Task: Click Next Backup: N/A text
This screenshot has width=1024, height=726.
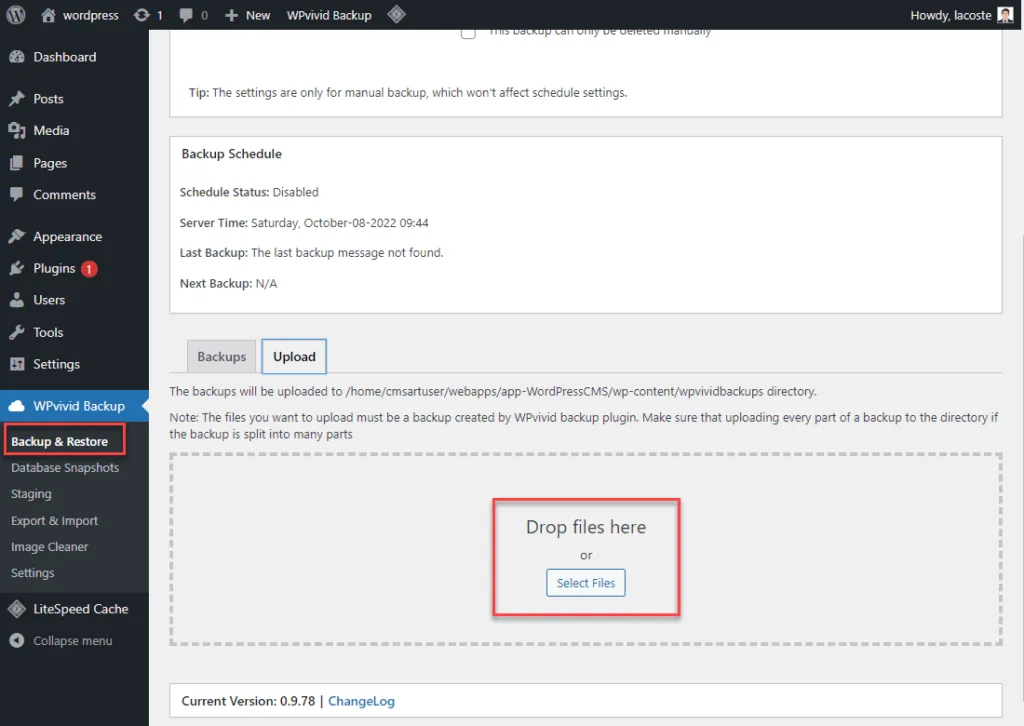Action: pos(228,283)
